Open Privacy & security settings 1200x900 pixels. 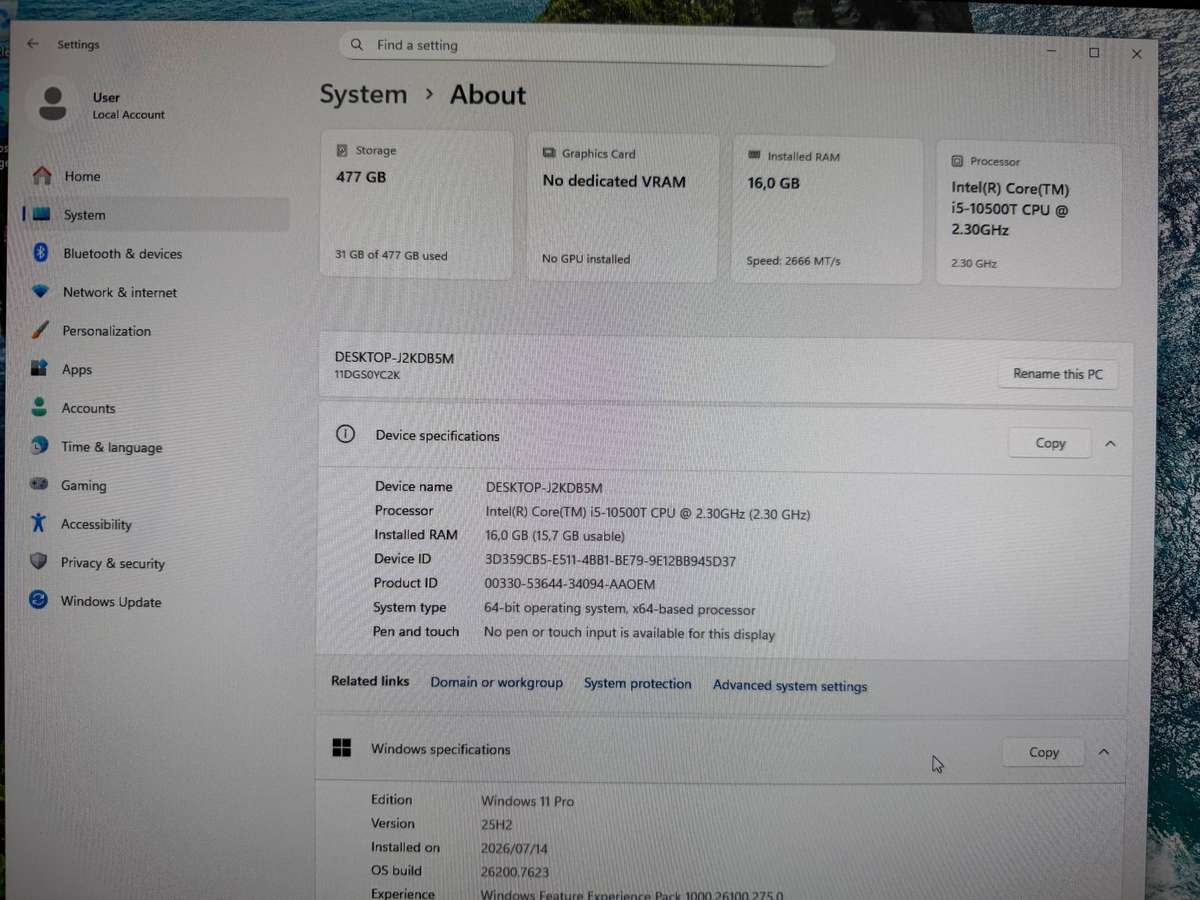coord(112,563)
